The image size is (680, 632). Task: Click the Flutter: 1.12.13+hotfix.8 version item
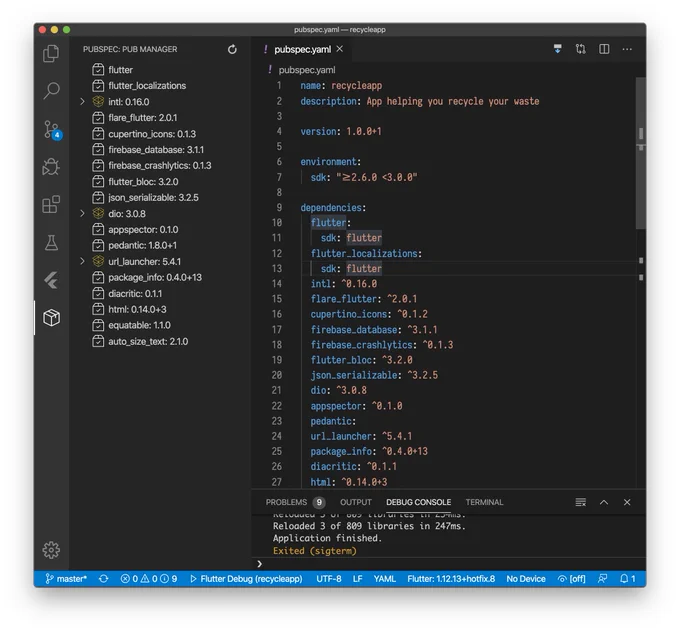click(451, 579)
